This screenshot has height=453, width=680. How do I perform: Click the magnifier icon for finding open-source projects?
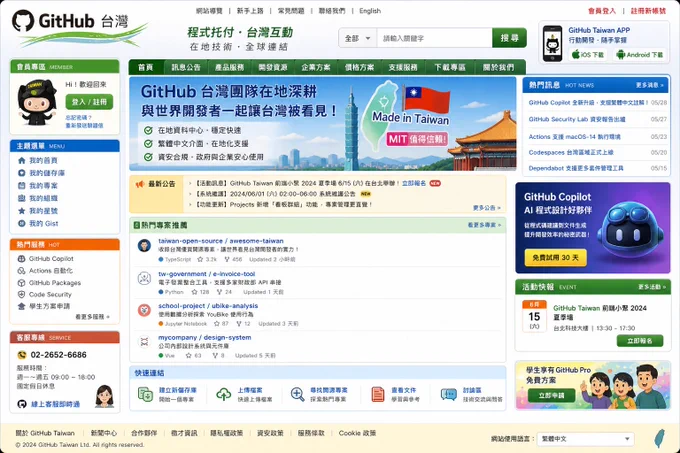298,394
